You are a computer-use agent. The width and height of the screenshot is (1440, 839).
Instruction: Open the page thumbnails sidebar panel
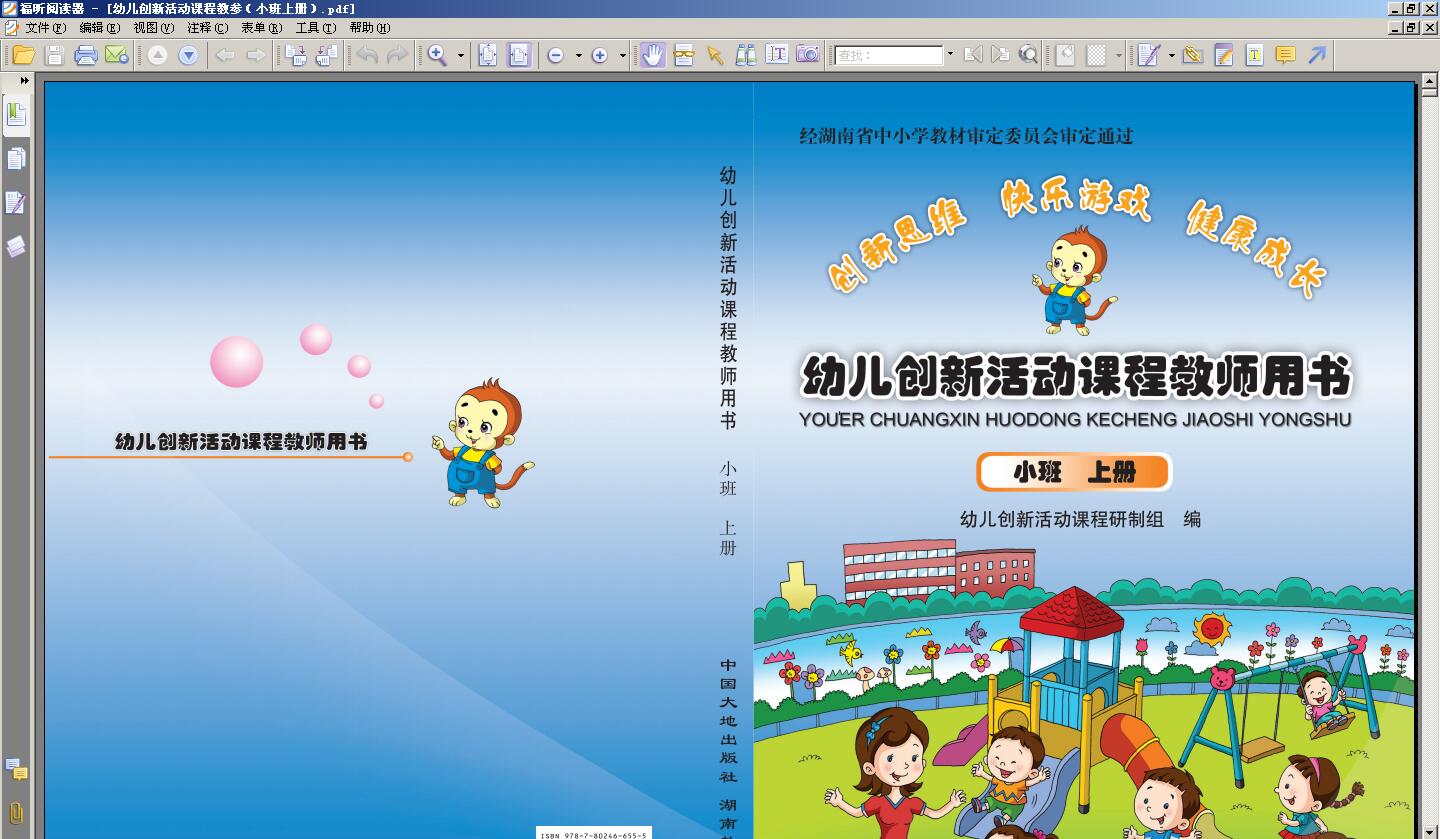16,158
